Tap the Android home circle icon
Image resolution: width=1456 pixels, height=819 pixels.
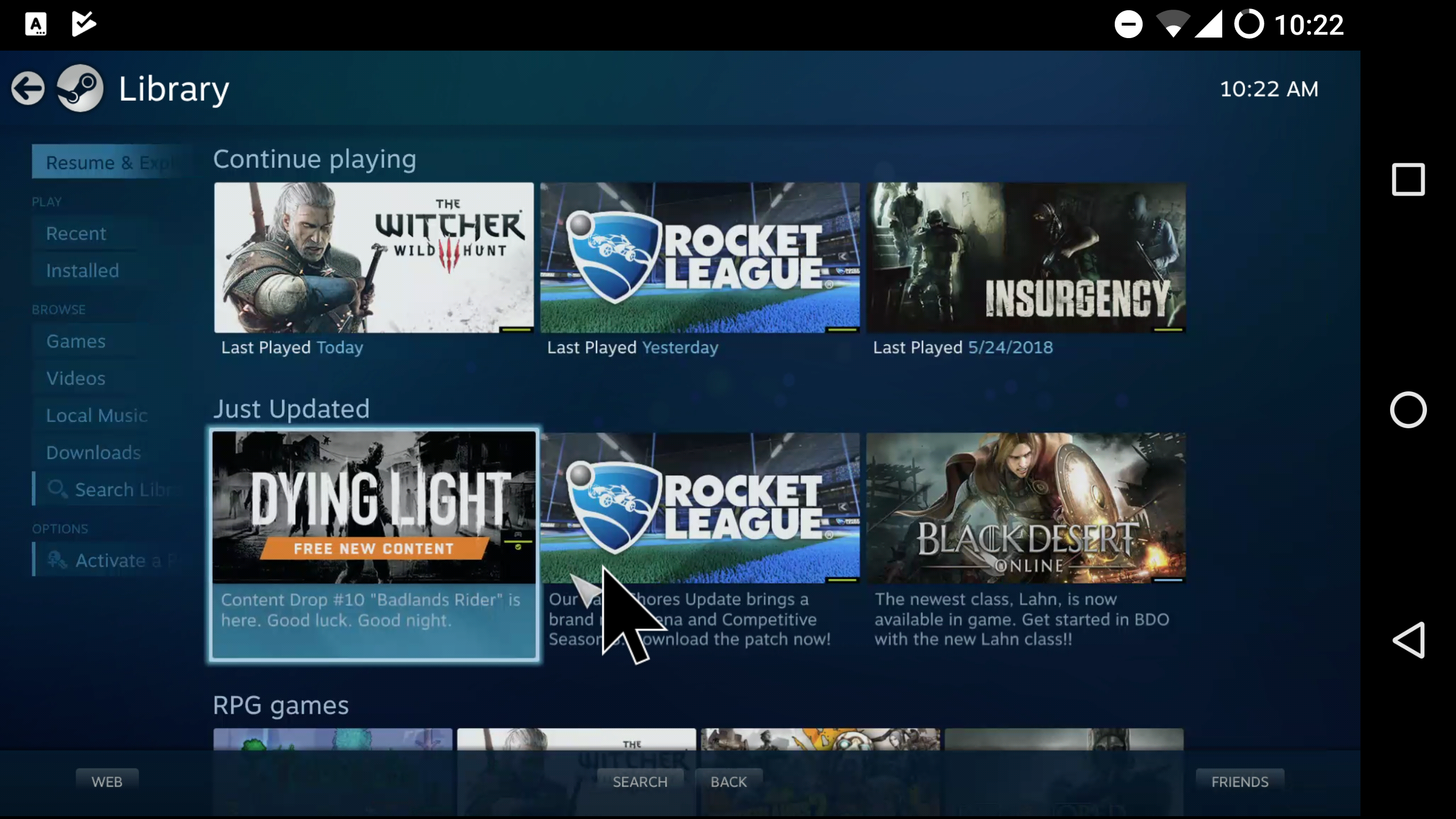1408,409
